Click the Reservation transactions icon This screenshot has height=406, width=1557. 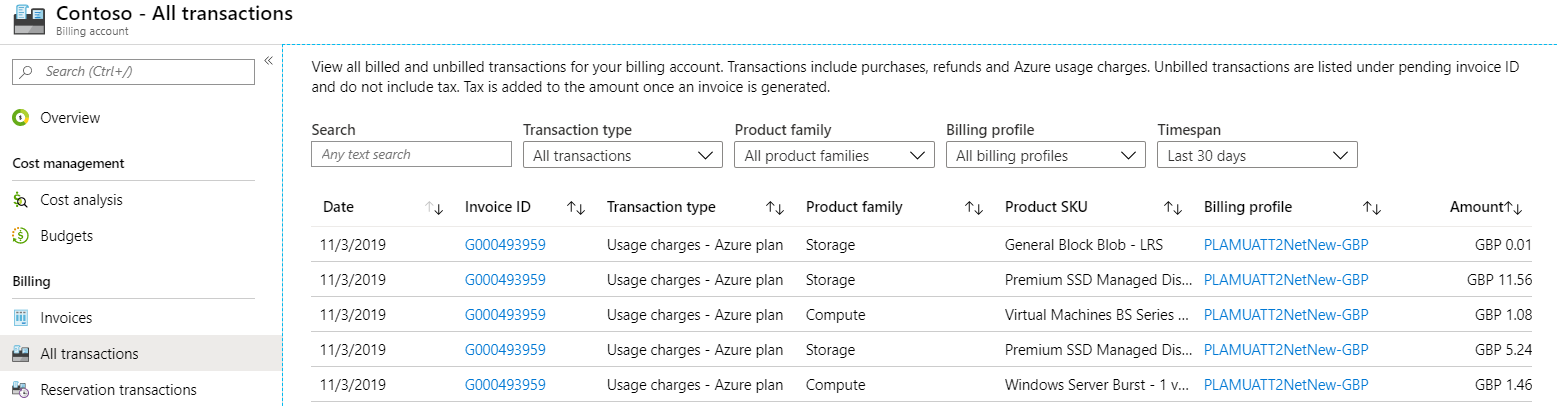pyautogui.click(x=20, y=390)
